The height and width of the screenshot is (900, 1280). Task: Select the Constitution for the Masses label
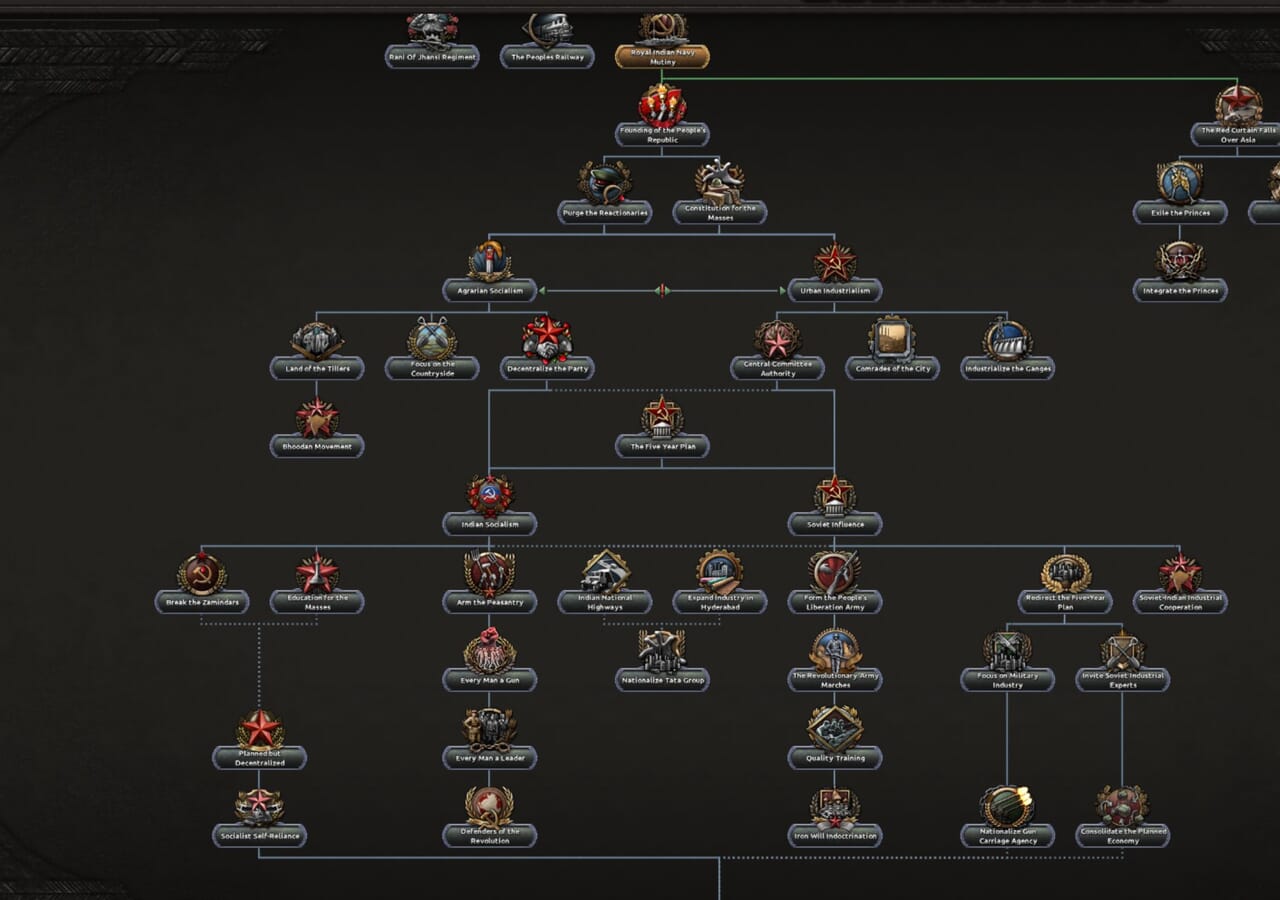[x=720, y=213]
